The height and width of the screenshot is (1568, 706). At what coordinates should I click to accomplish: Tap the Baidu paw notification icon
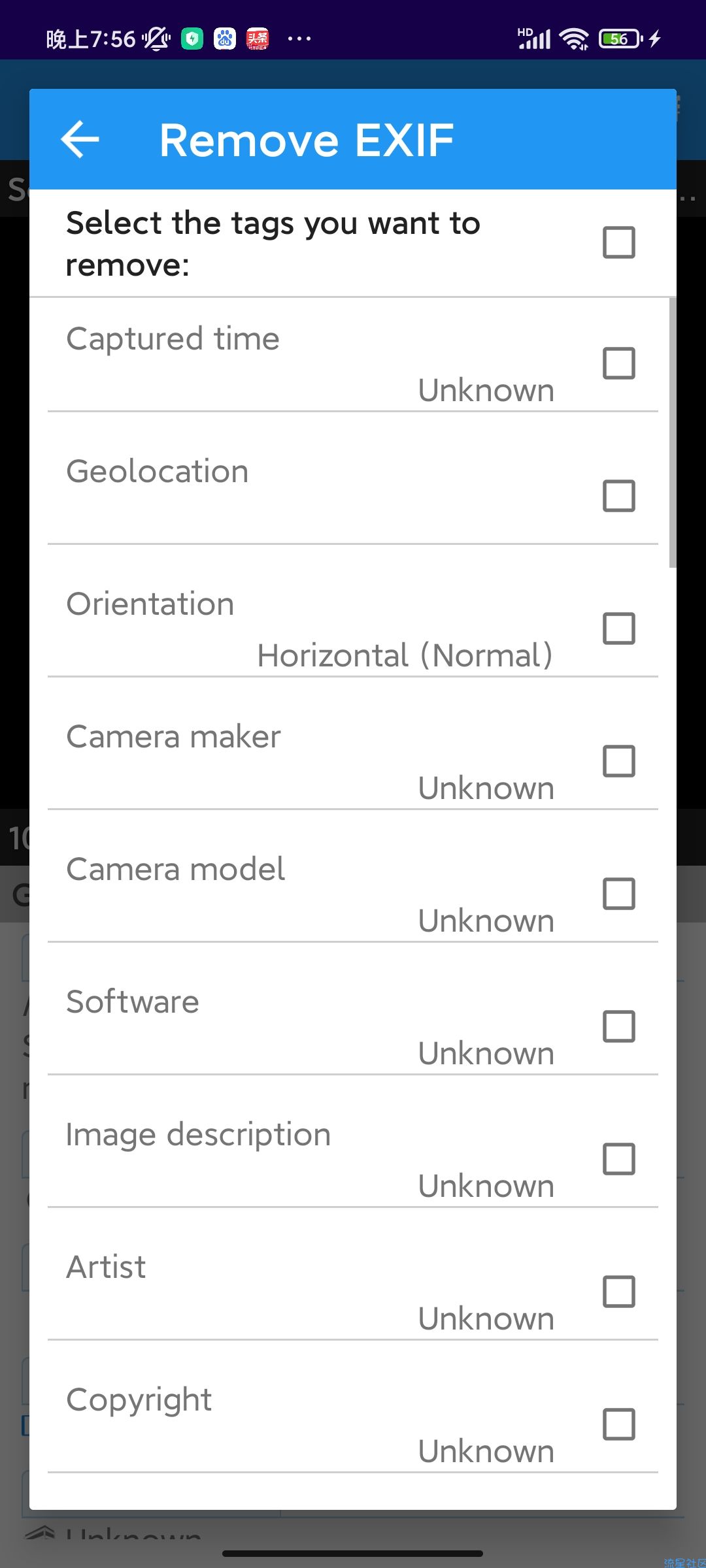pos(225,39)
